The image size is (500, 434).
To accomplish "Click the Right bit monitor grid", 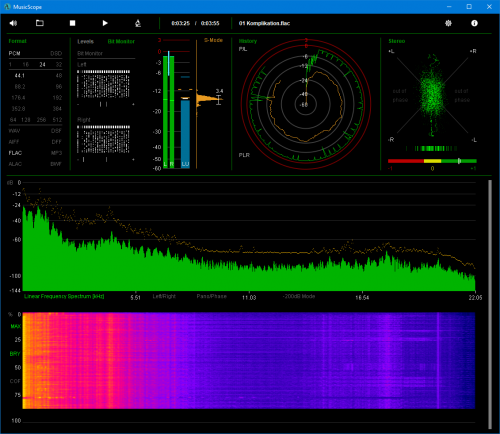I will [103, 139].
